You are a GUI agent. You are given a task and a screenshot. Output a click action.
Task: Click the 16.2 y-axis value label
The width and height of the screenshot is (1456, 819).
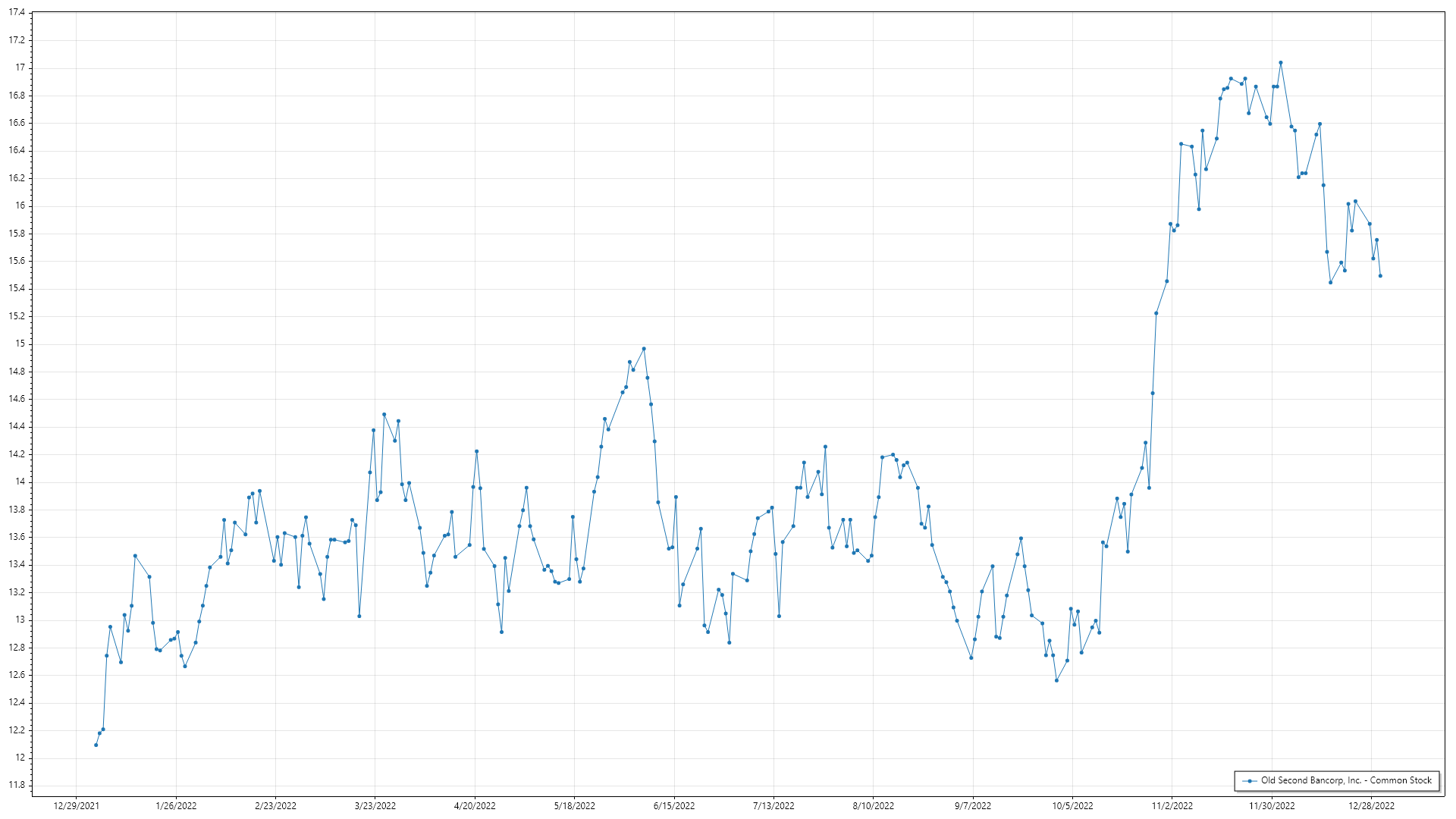tap(17, 178)
